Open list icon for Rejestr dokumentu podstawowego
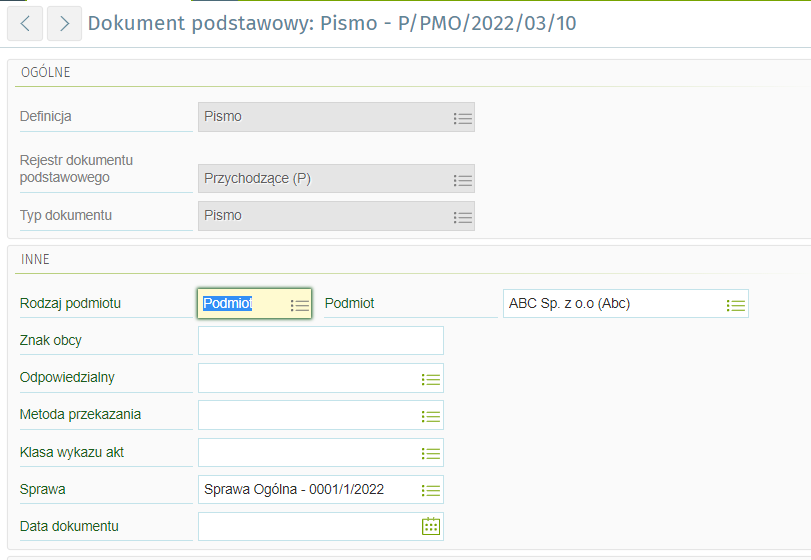Screen dimensions: 811x560 coord(462,180)
